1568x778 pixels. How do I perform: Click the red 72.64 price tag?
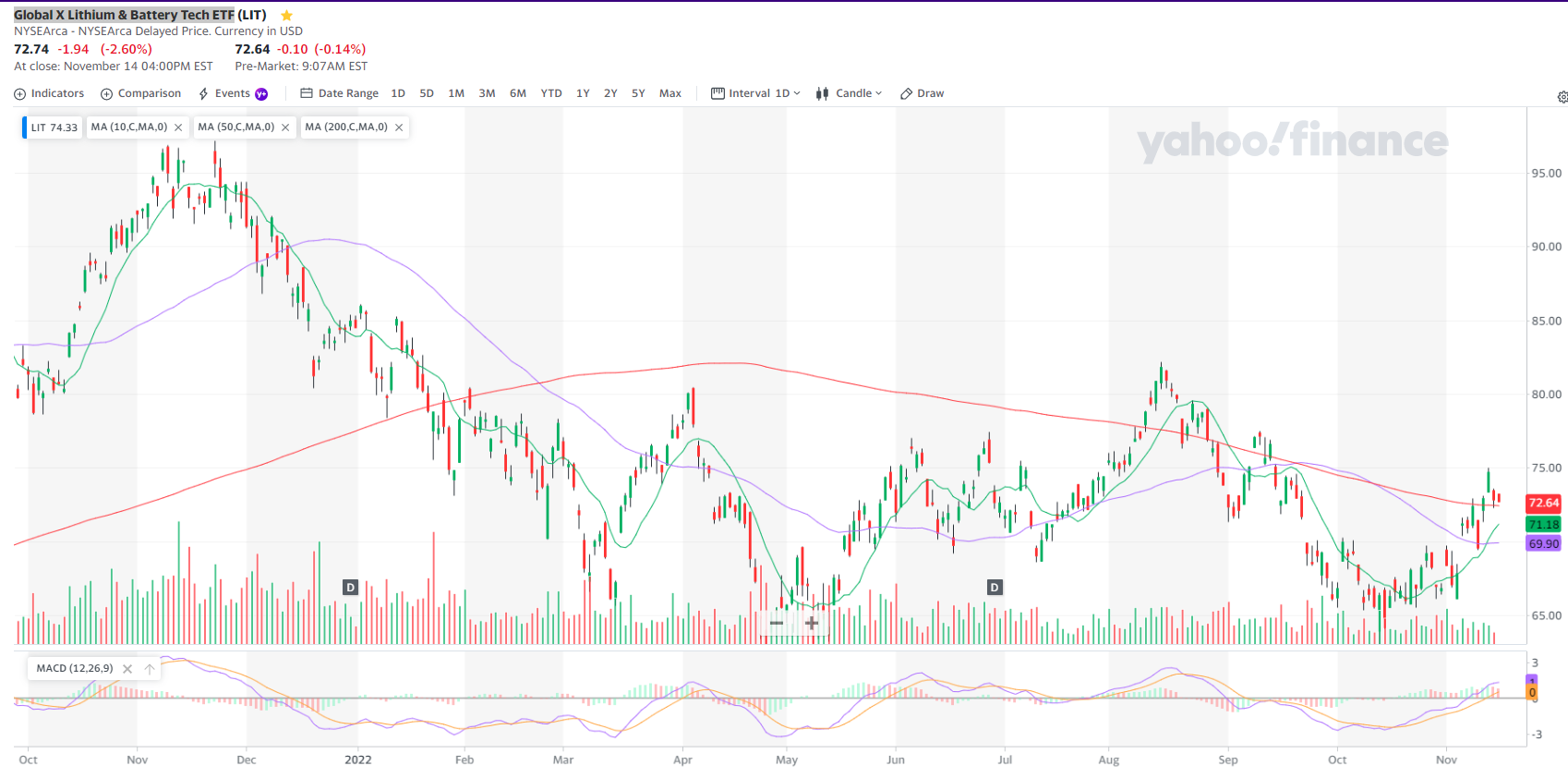coord(1544,503)
